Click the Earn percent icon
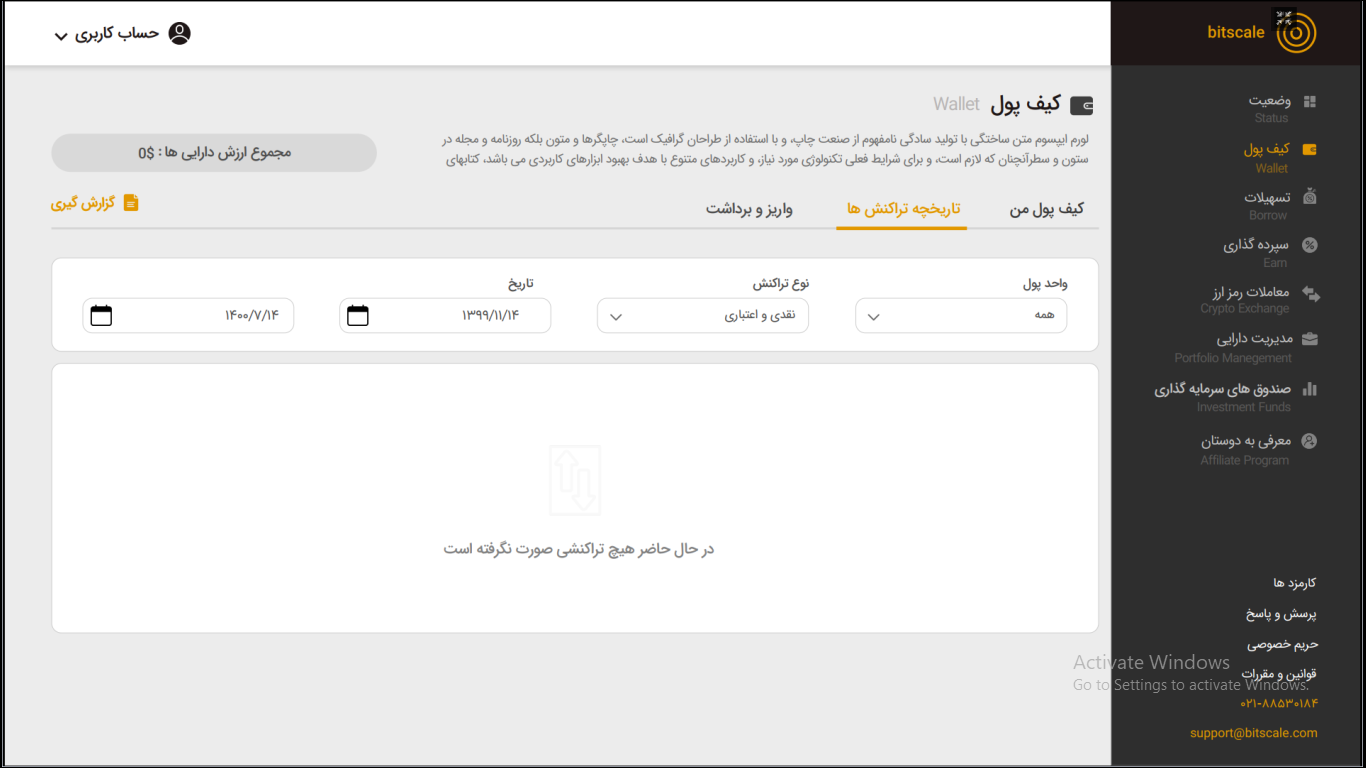 point(1310,245)
